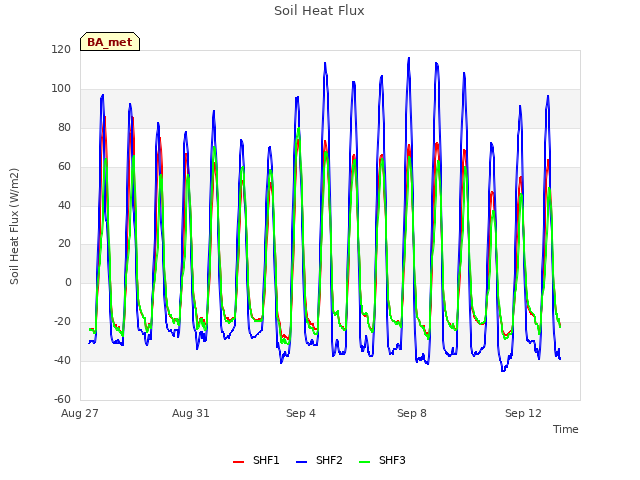Click the blue SHF2 legend swatch
The image size is (640, 480).
tap(301, 462)
